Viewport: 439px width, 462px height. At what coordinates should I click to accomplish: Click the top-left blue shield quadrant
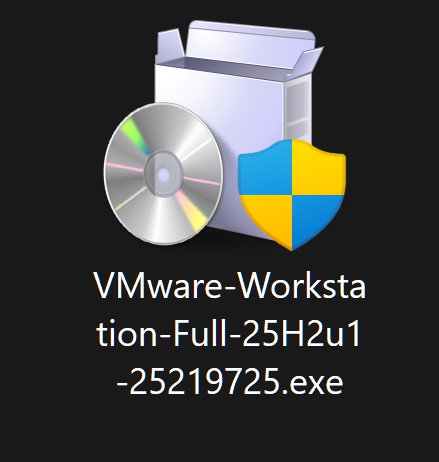(267, 169)
